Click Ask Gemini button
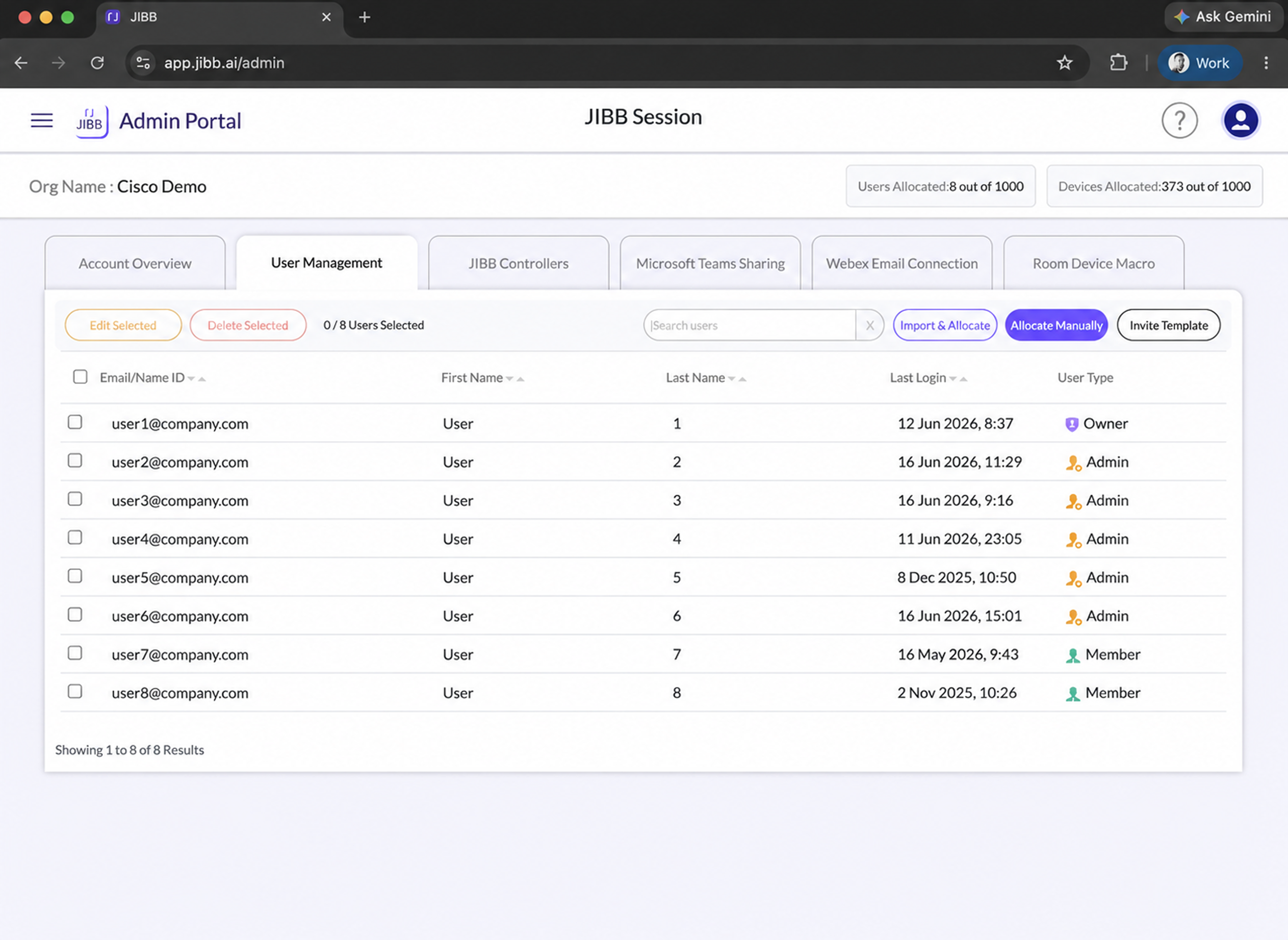 (x=1222, y=16)
